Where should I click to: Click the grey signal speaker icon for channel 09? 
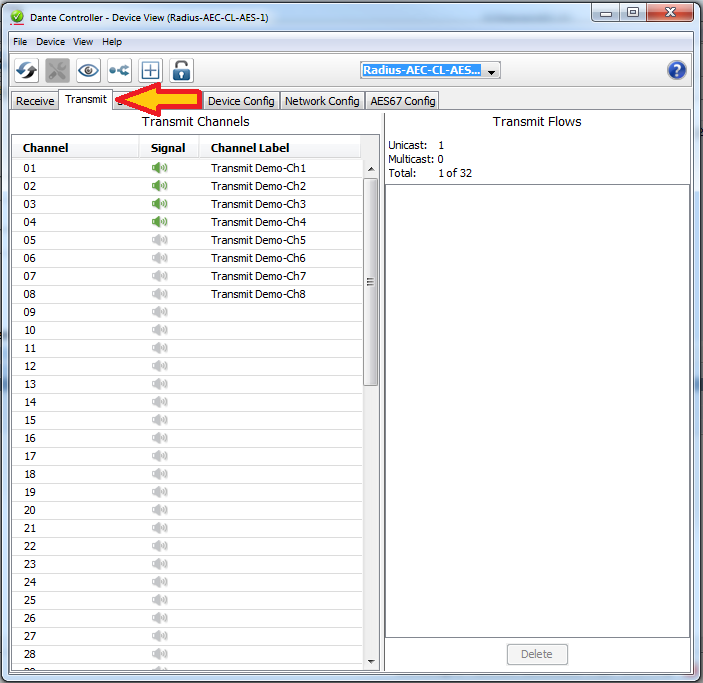click(159, 312)
